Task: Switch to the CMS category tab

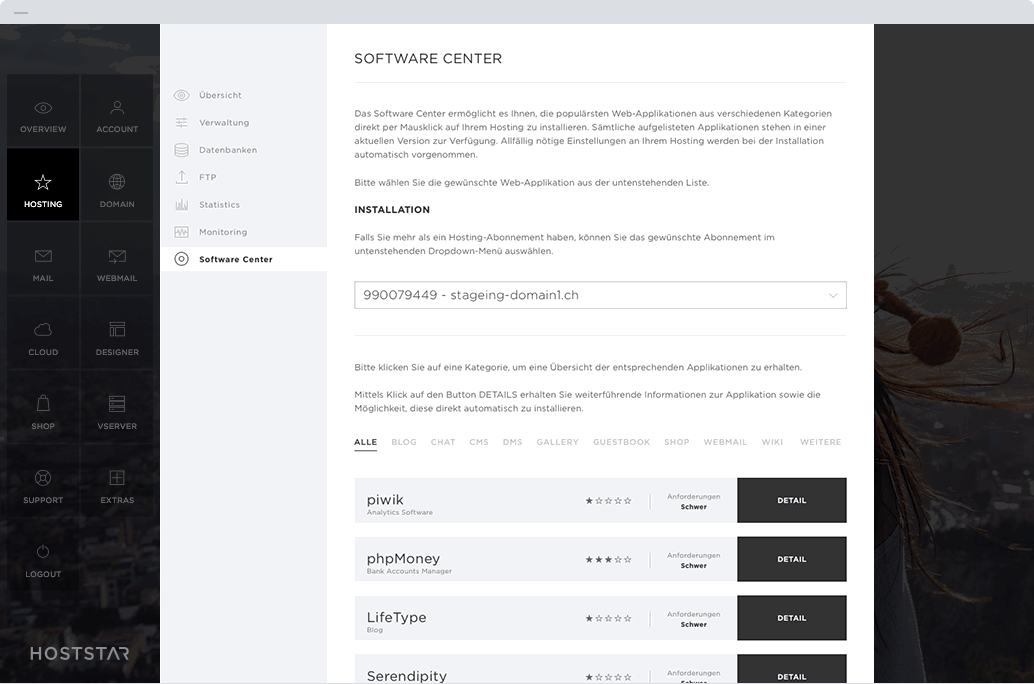Action: pos(479,442)
